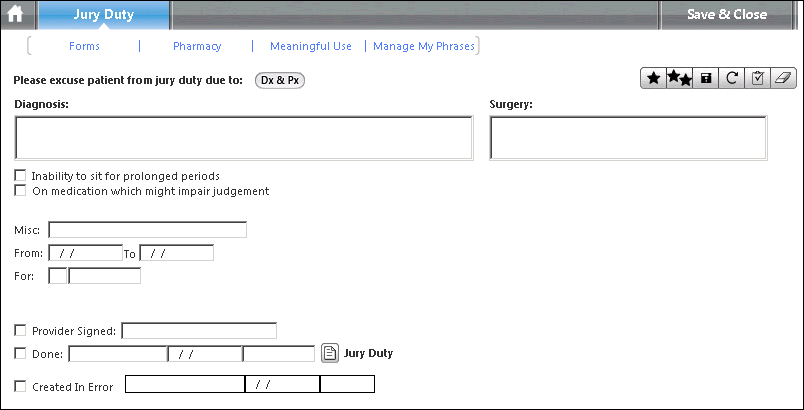Check Inability to sit for prolonged periods
This screenshot has height=410, width=804.
point(20,176)
